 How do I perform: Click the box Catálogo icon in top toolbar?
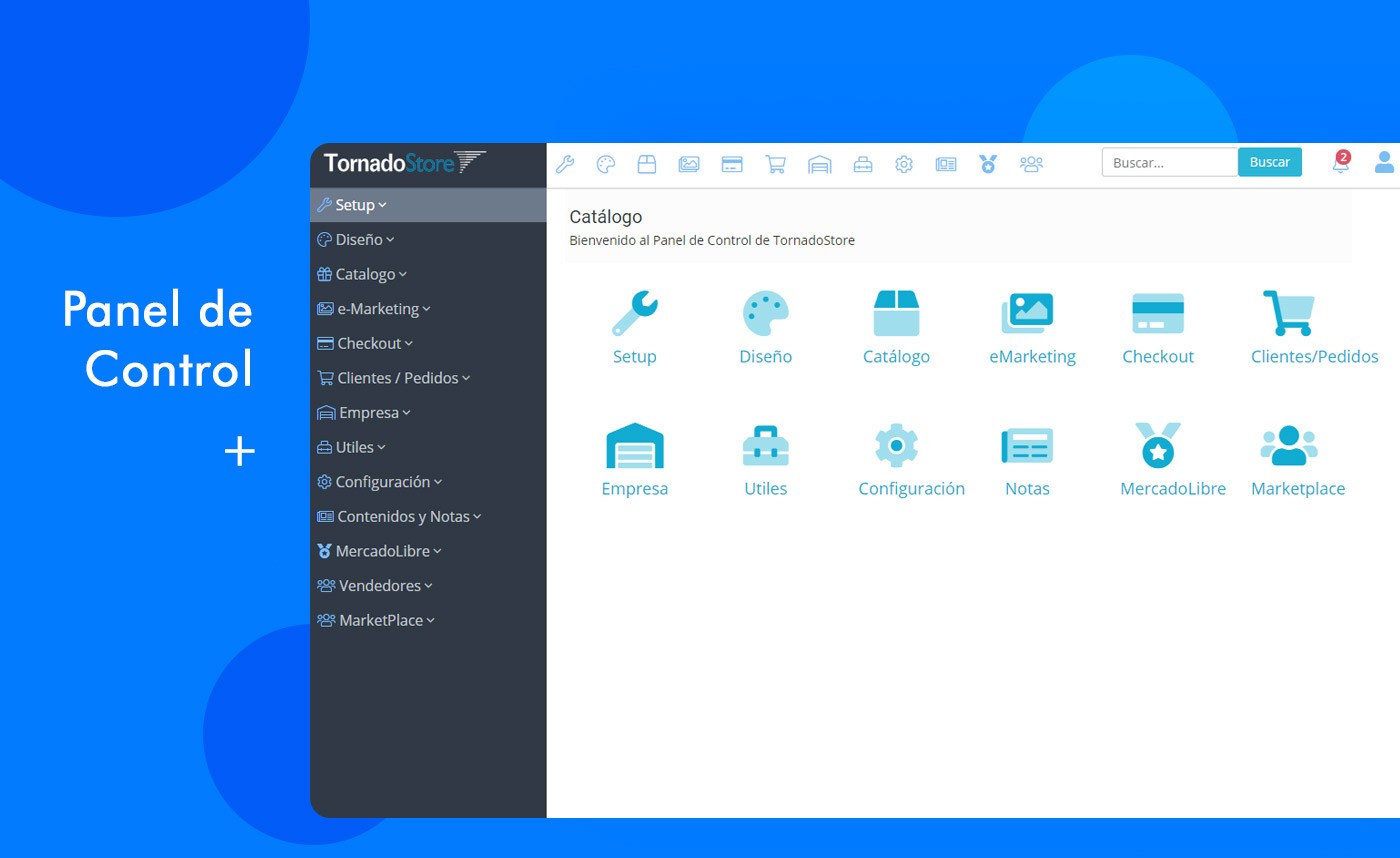647,164
